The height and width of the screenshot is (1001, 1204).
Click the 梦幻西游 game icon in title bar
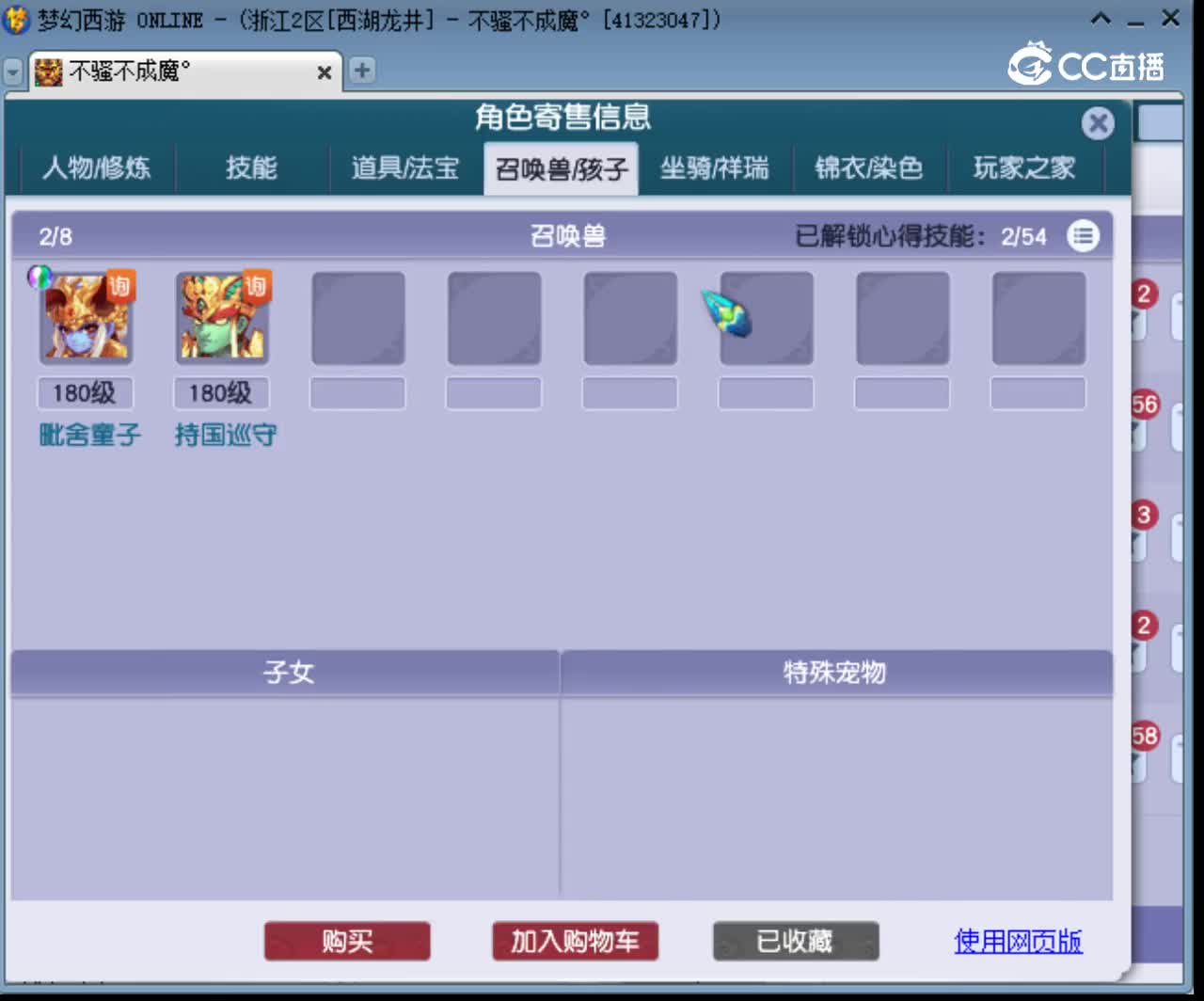pyautogui.click(x=16, y=19)
